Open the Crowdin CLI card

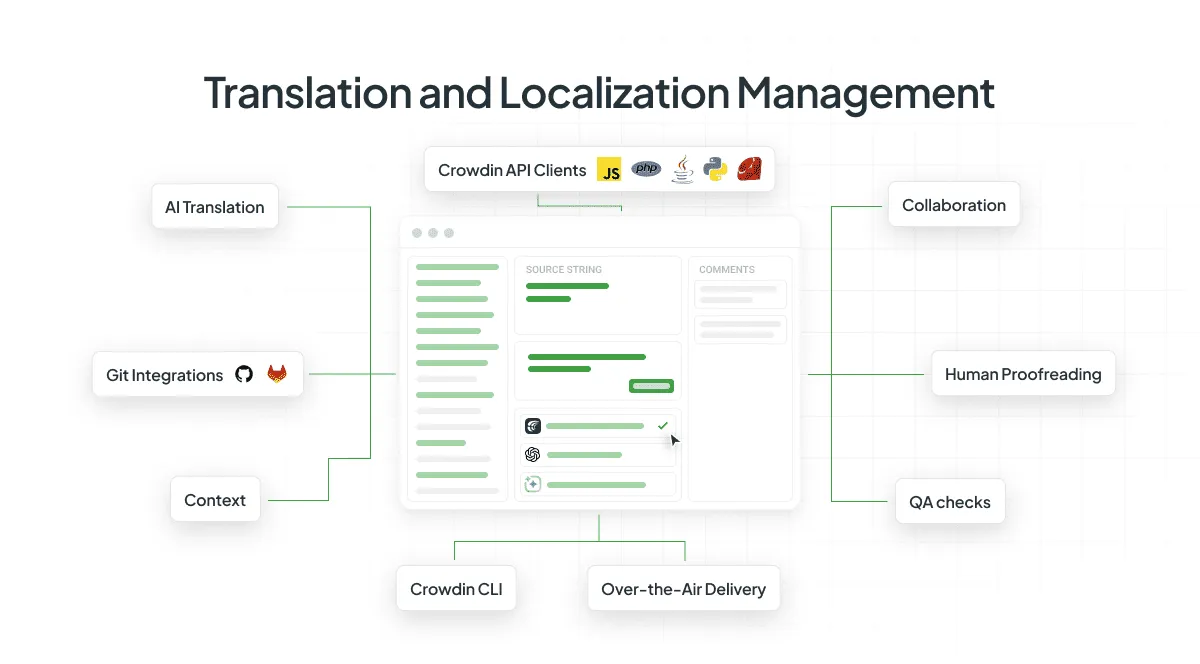pyautogui.click(x=456, y=588)
